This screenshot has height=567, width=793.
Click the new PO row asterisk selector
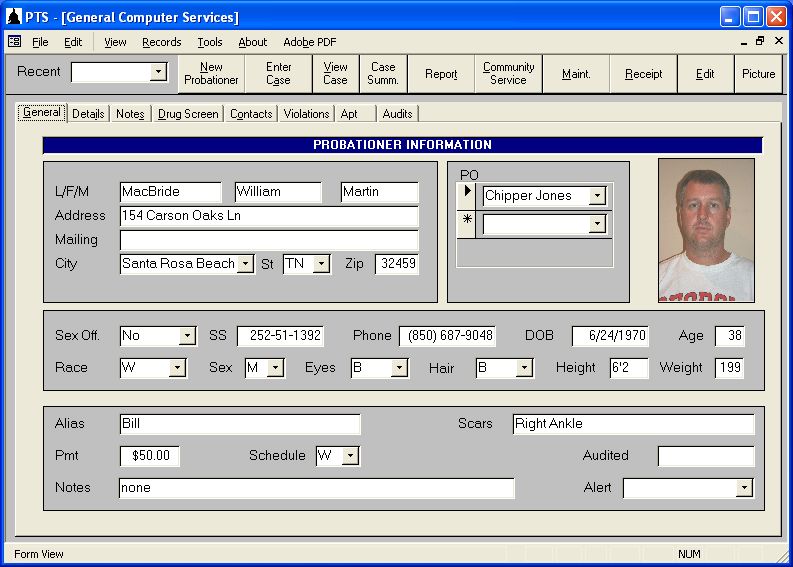[466, 223]
